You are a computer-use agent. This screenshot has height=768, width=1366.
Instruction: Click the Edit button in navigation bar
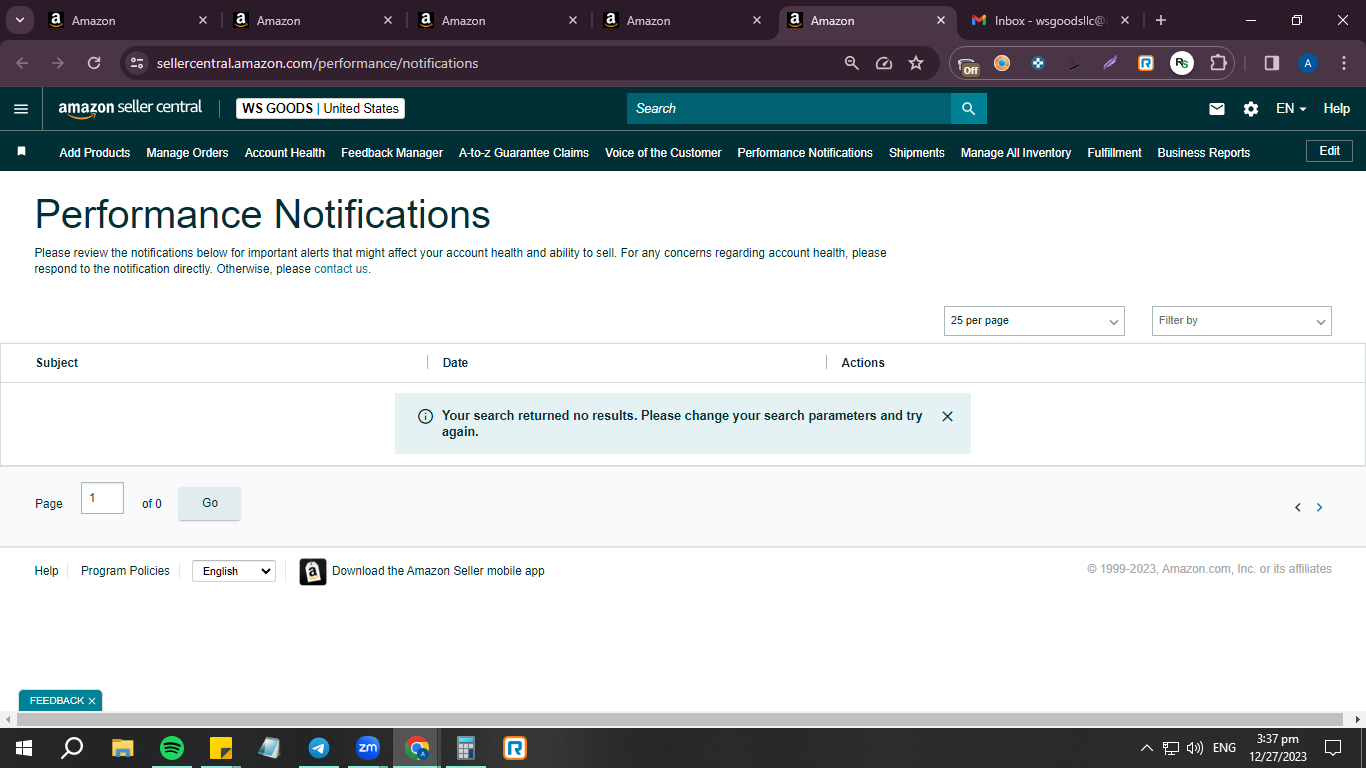pyautogui.click(x=1330, y=151)
